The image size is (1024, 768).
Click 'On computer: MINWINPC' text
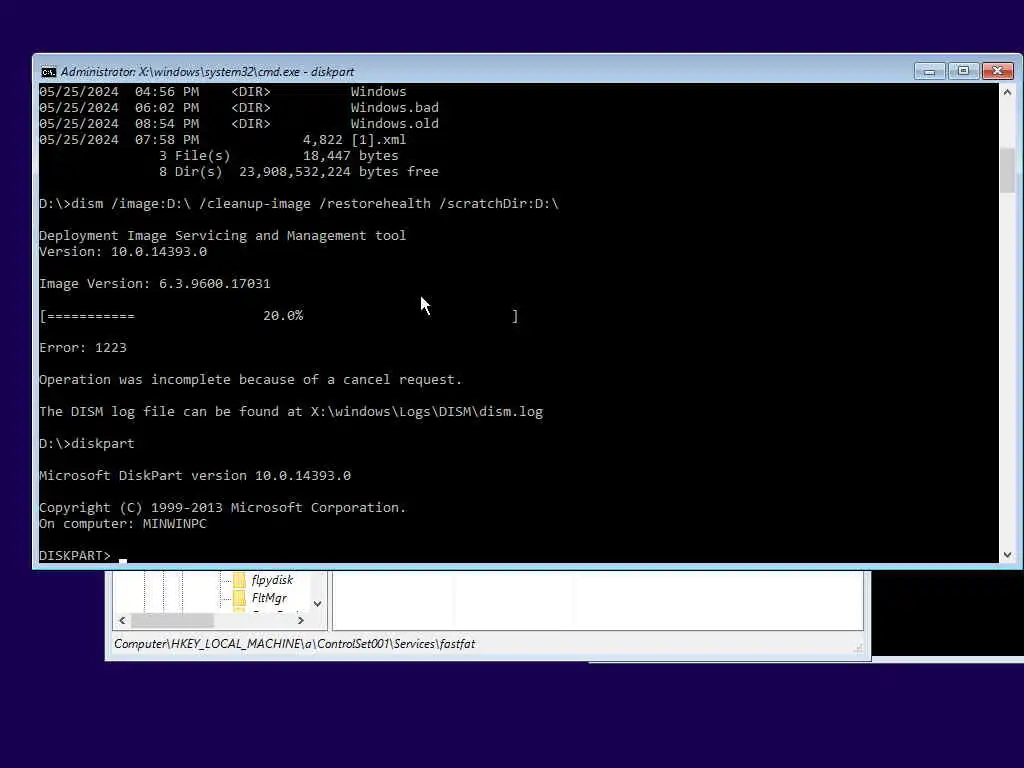coord(123,524)
